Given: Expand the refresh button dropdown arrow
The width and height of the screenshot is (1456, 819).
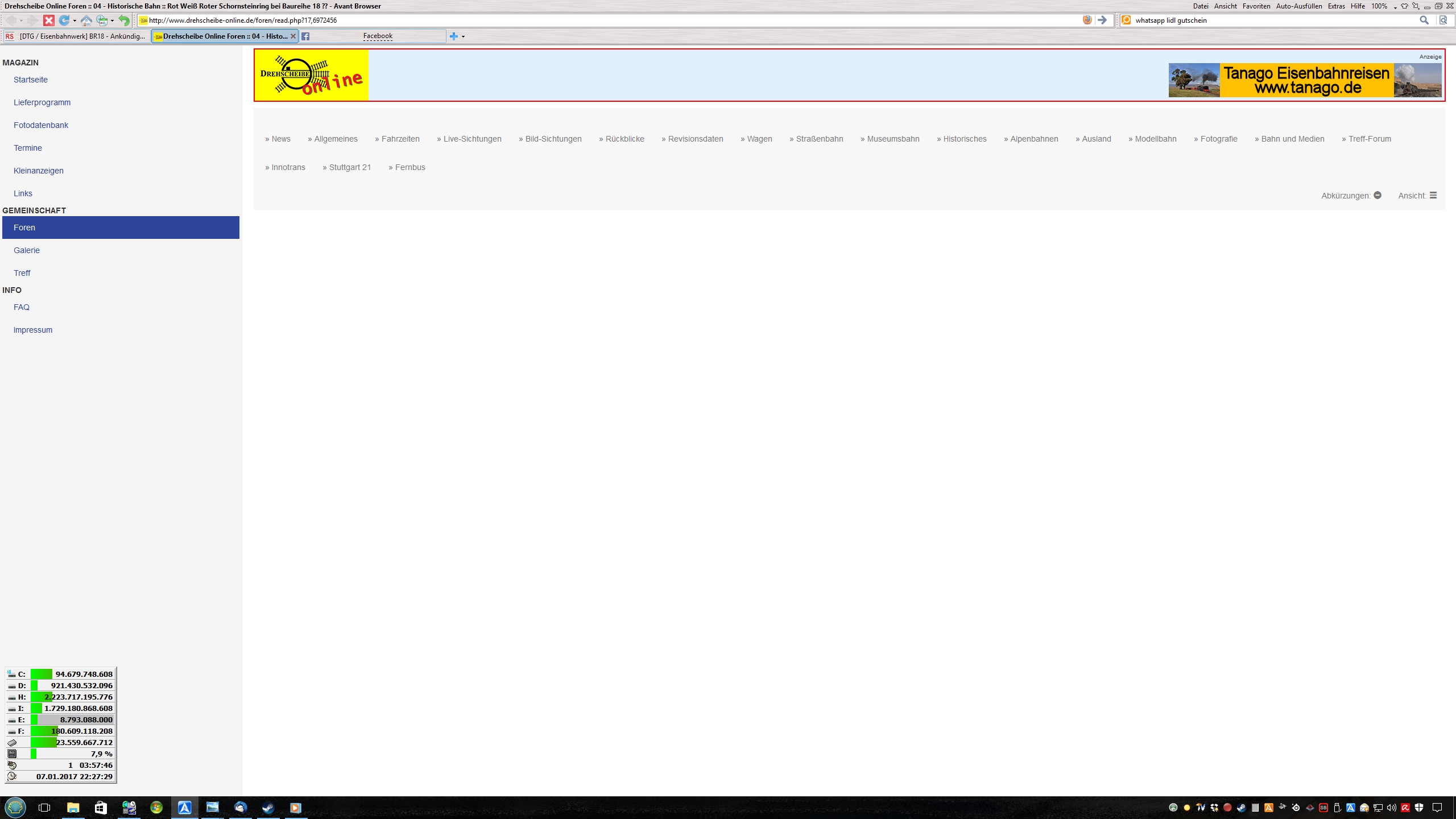Looking at the screenshot, I should tap(75, 21).
